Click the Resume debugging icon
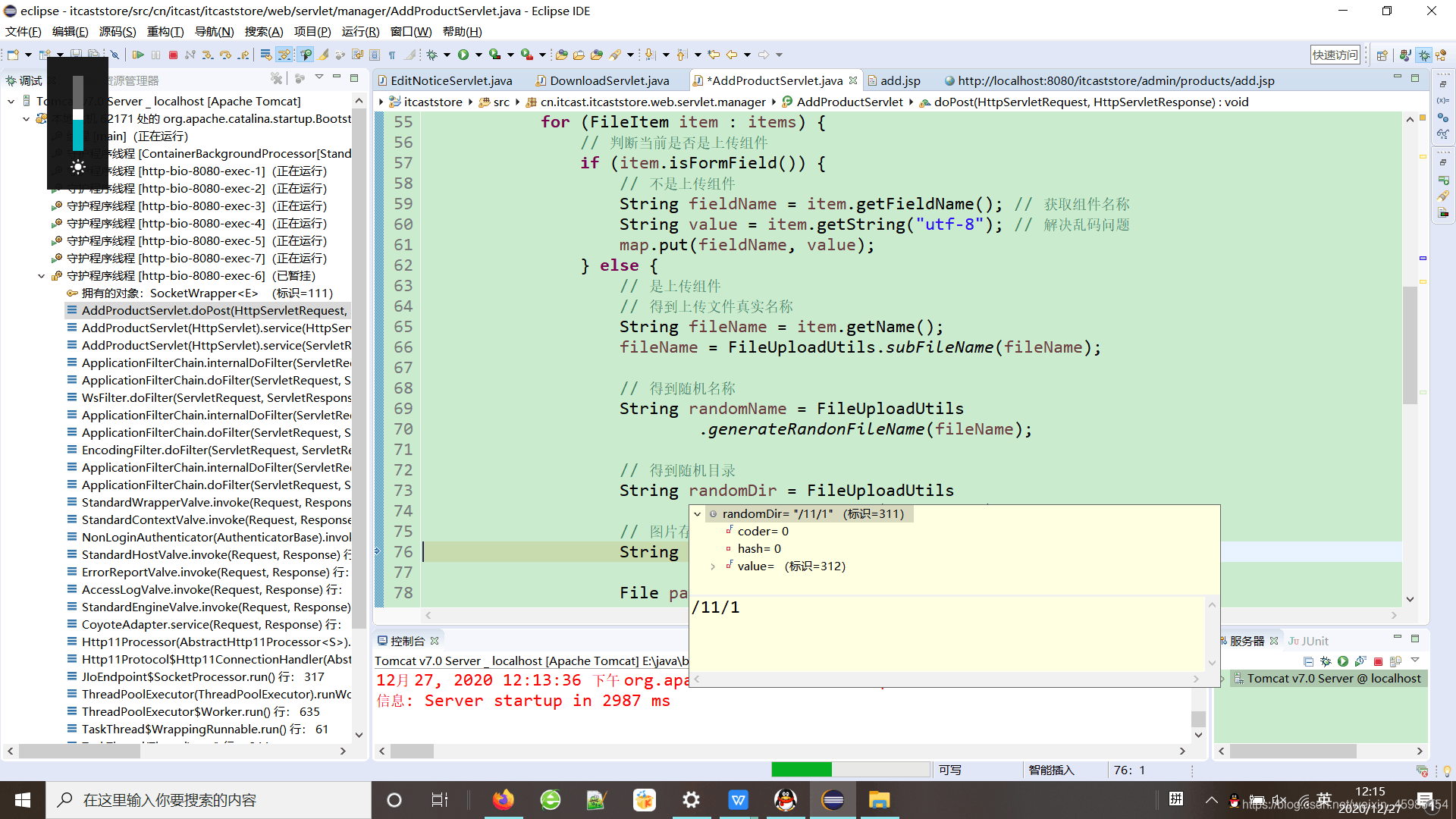Image resolution: width=1456 pixels, height=819 pixels. pos(138,55)
